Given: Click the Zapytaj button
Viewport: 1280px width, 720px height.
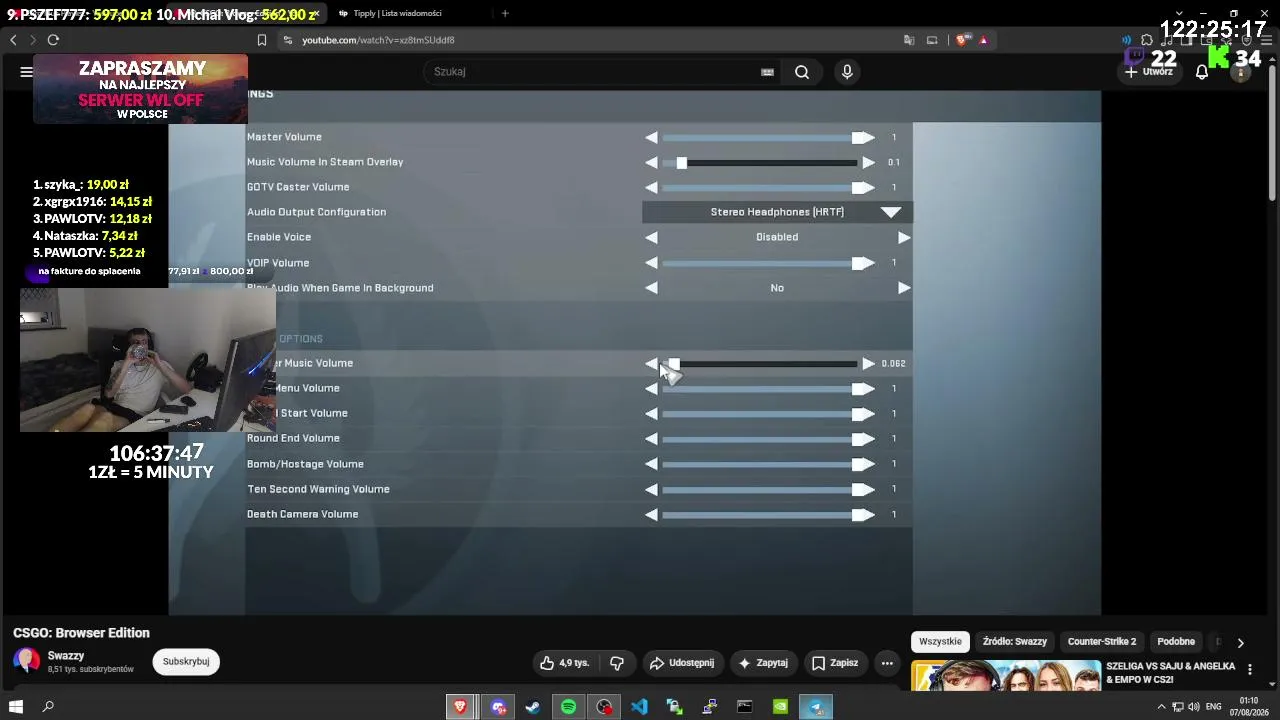Looking at the screenshot, I should pyautogui.click(x=763, y=663).
